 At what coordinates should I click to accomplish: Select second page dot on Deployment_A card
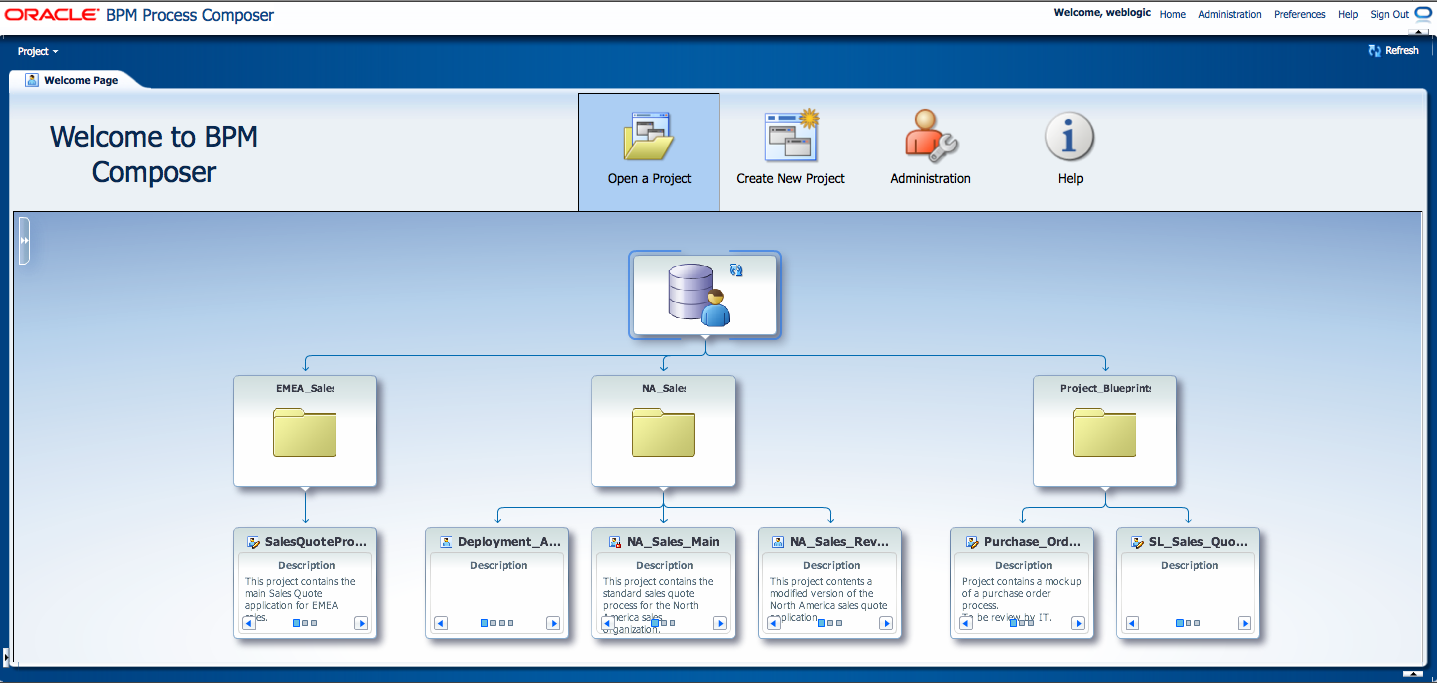coord(494,623)
